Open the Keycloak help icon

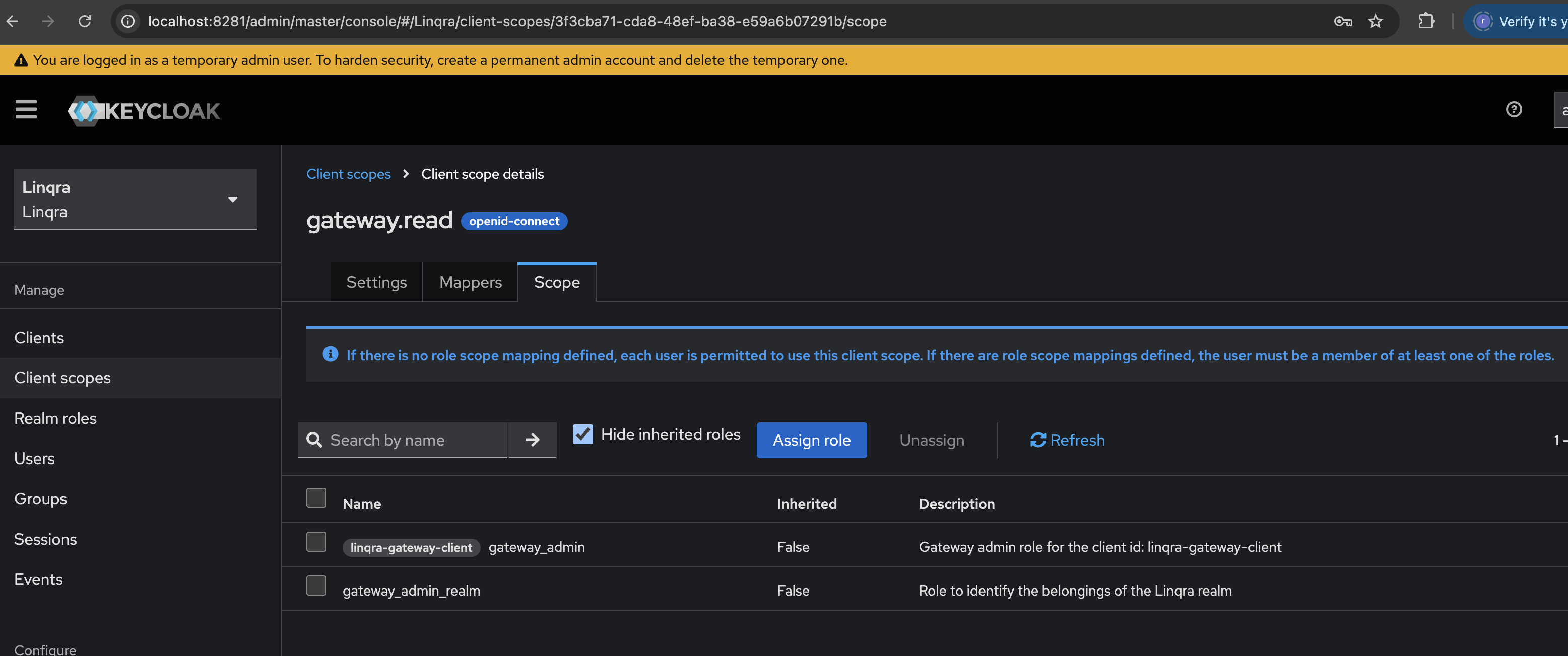tap(1514, 109)
